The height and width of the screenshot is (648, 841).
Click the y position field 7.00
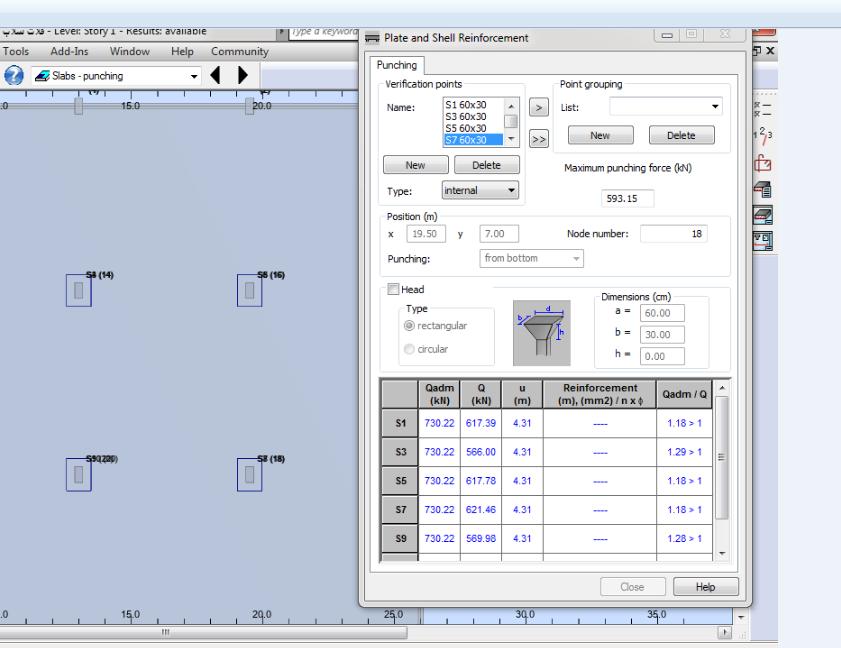(499, 234)
